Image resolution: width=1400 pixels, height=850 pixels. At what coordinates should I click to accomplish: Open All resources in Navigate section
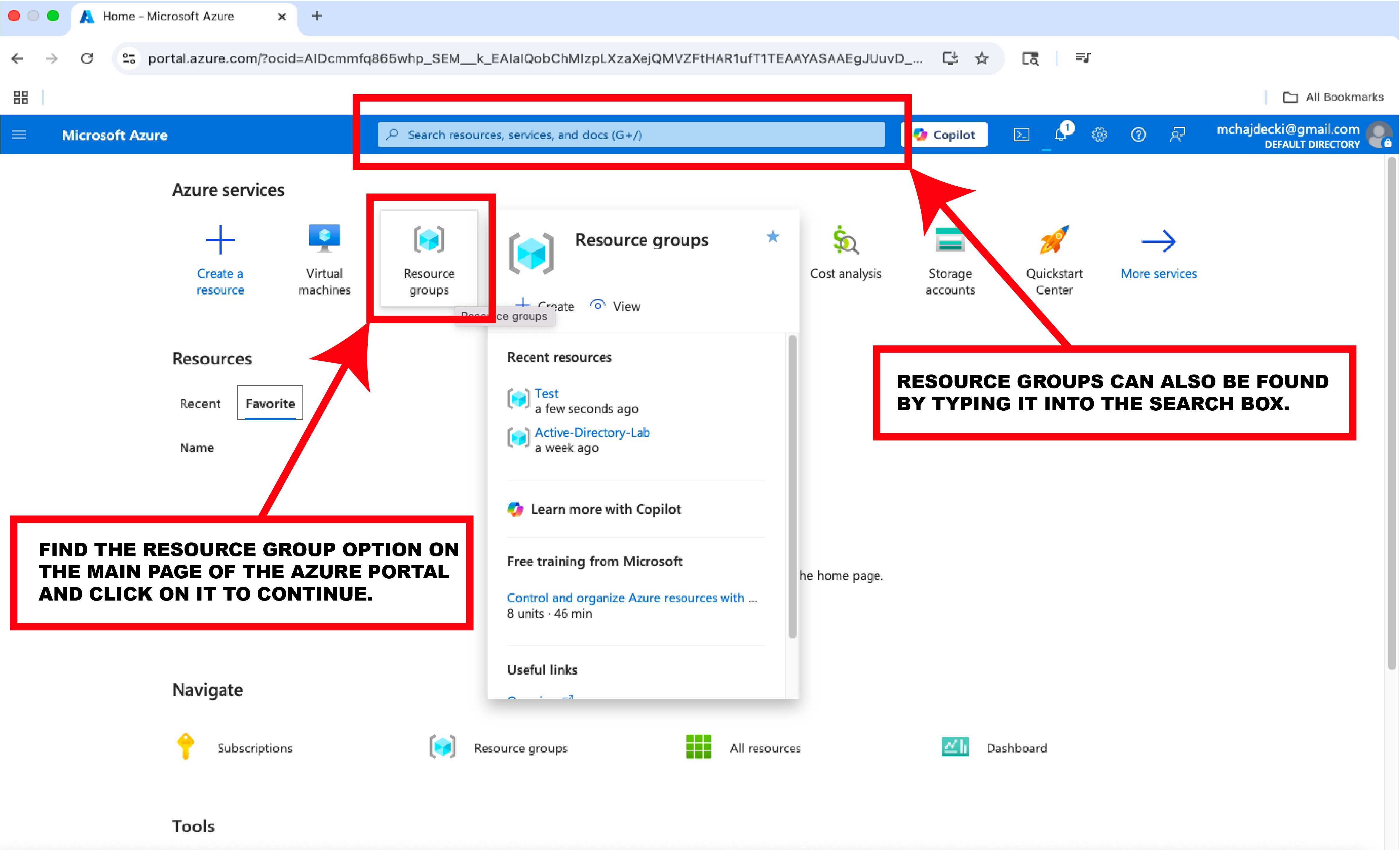(x=765, y=748)
